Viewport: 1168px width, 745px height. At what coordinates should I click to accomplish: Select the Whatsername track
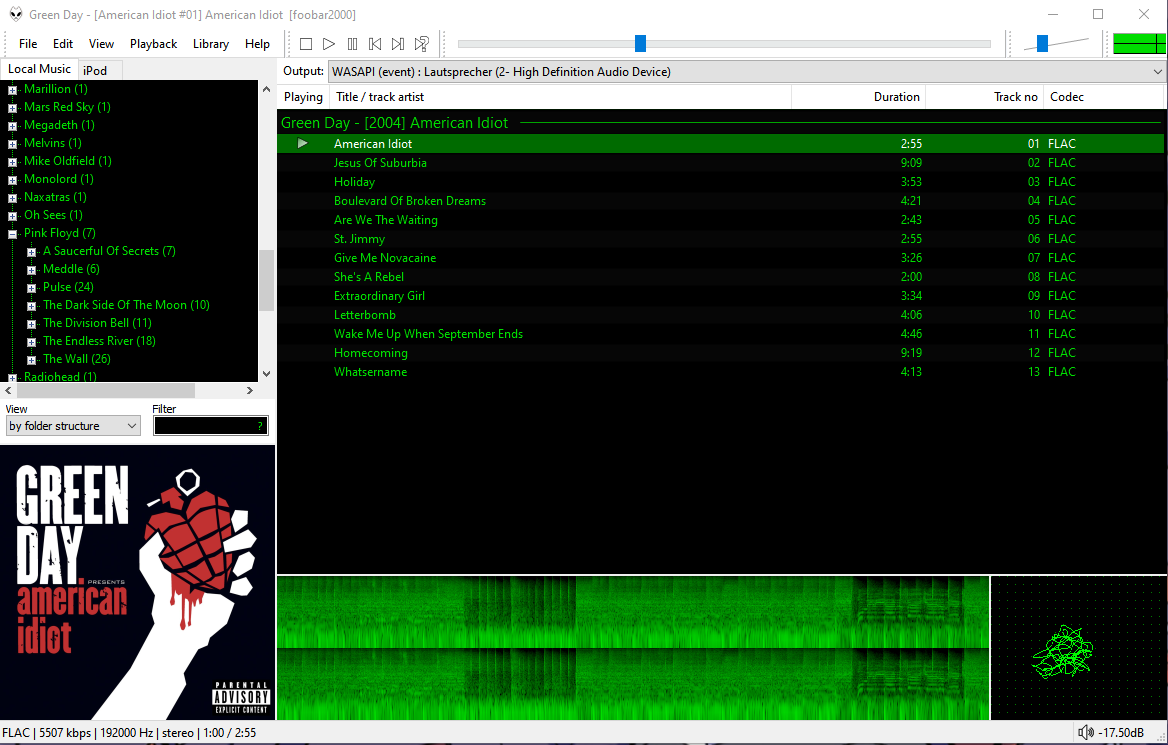(720, 372)
